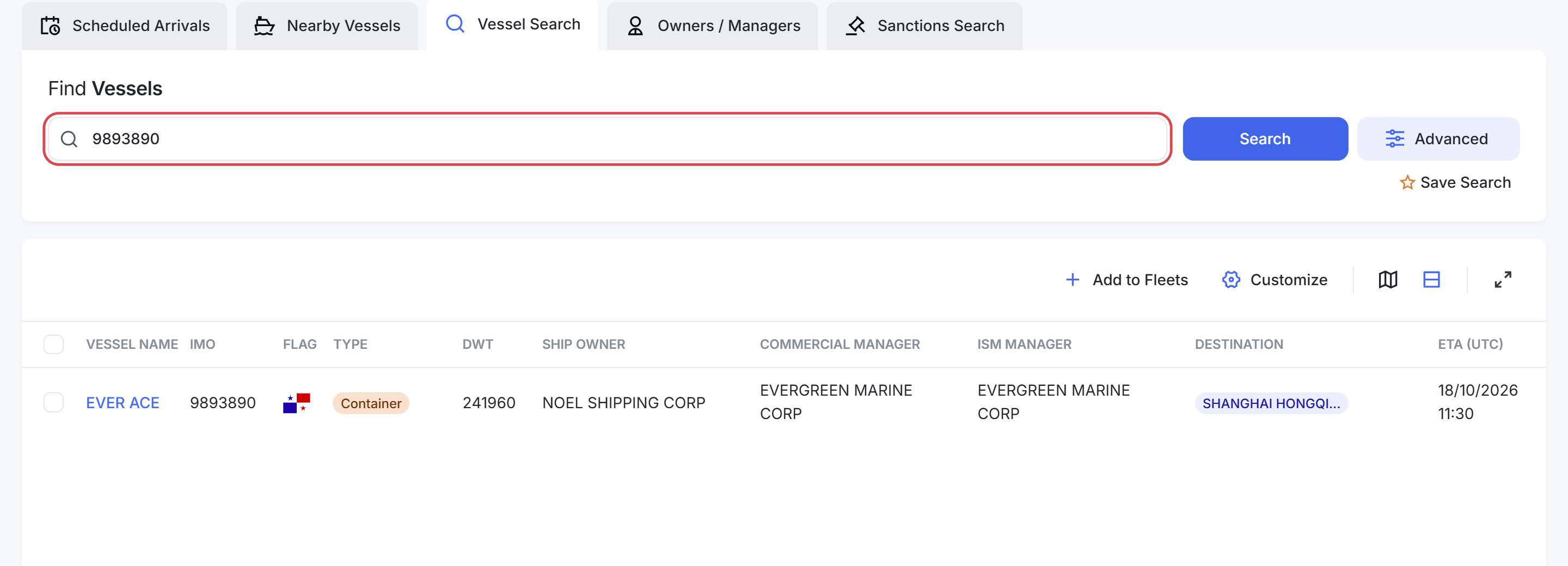This screenshot has height=566, width=1568.
Task: Expand results to fullscreen
Action: tap(1502, 280)
